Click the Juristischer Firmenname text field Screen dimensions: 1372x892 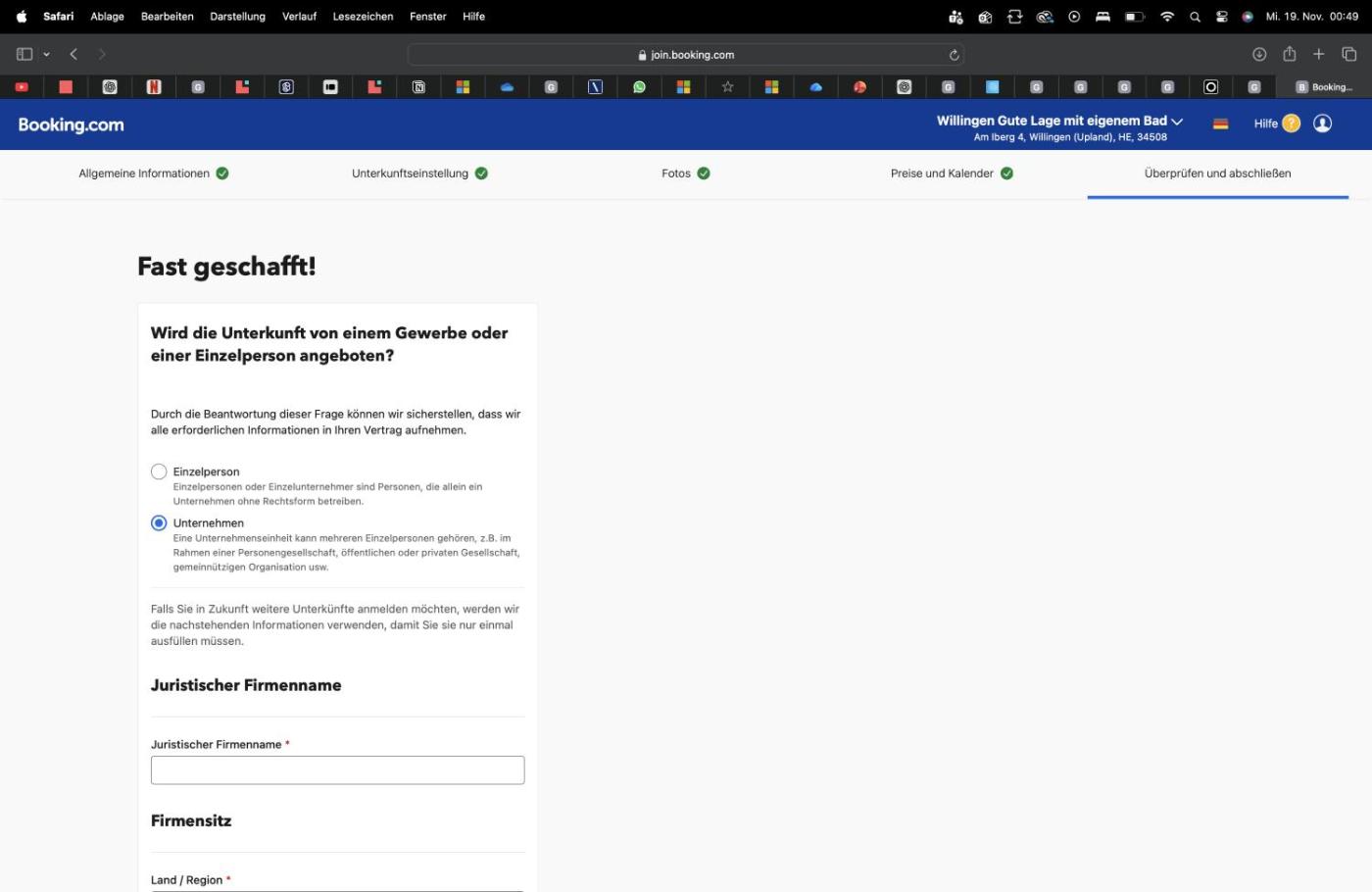337,769
